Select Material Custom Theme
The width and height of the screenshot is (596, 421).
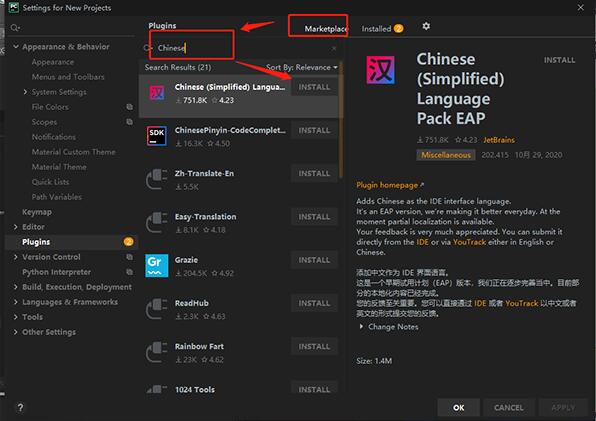pyautogui.click(x=73, y=152)
